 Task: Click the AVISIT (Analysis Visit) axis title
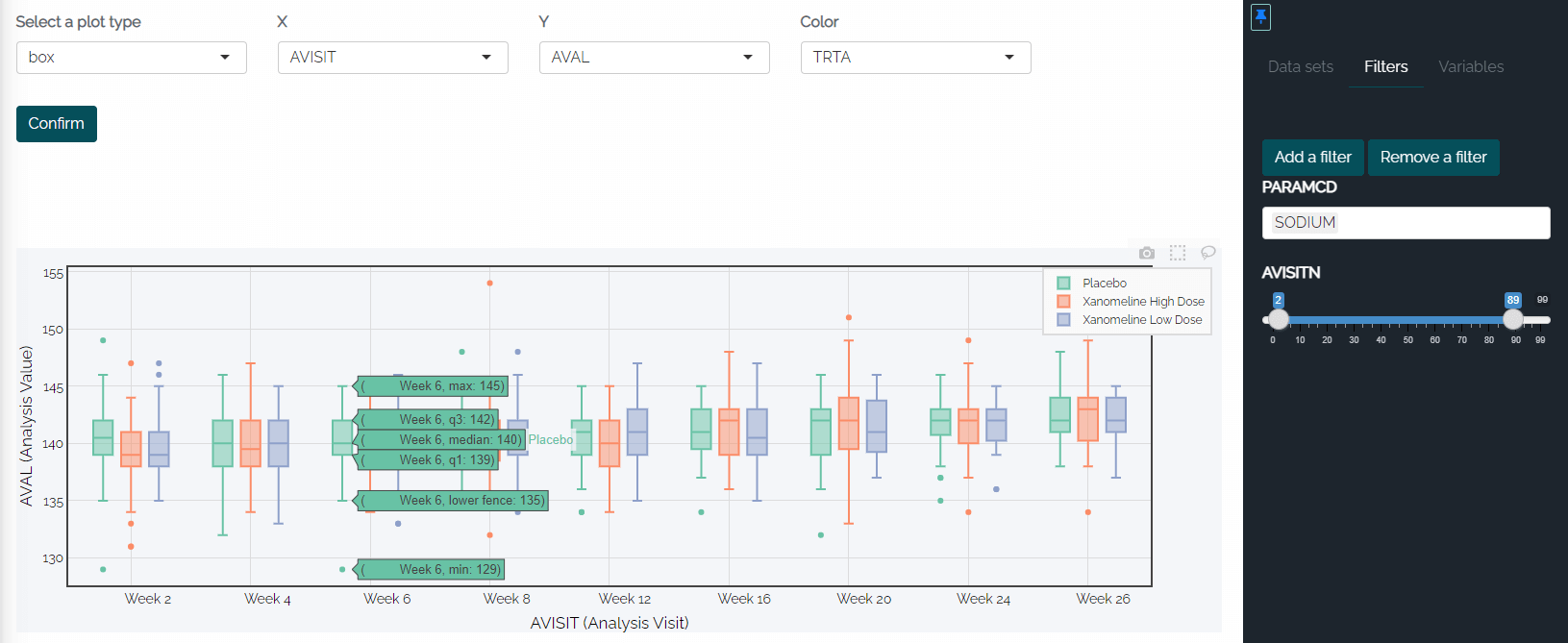pyautogui.click(x=610, y=623)
